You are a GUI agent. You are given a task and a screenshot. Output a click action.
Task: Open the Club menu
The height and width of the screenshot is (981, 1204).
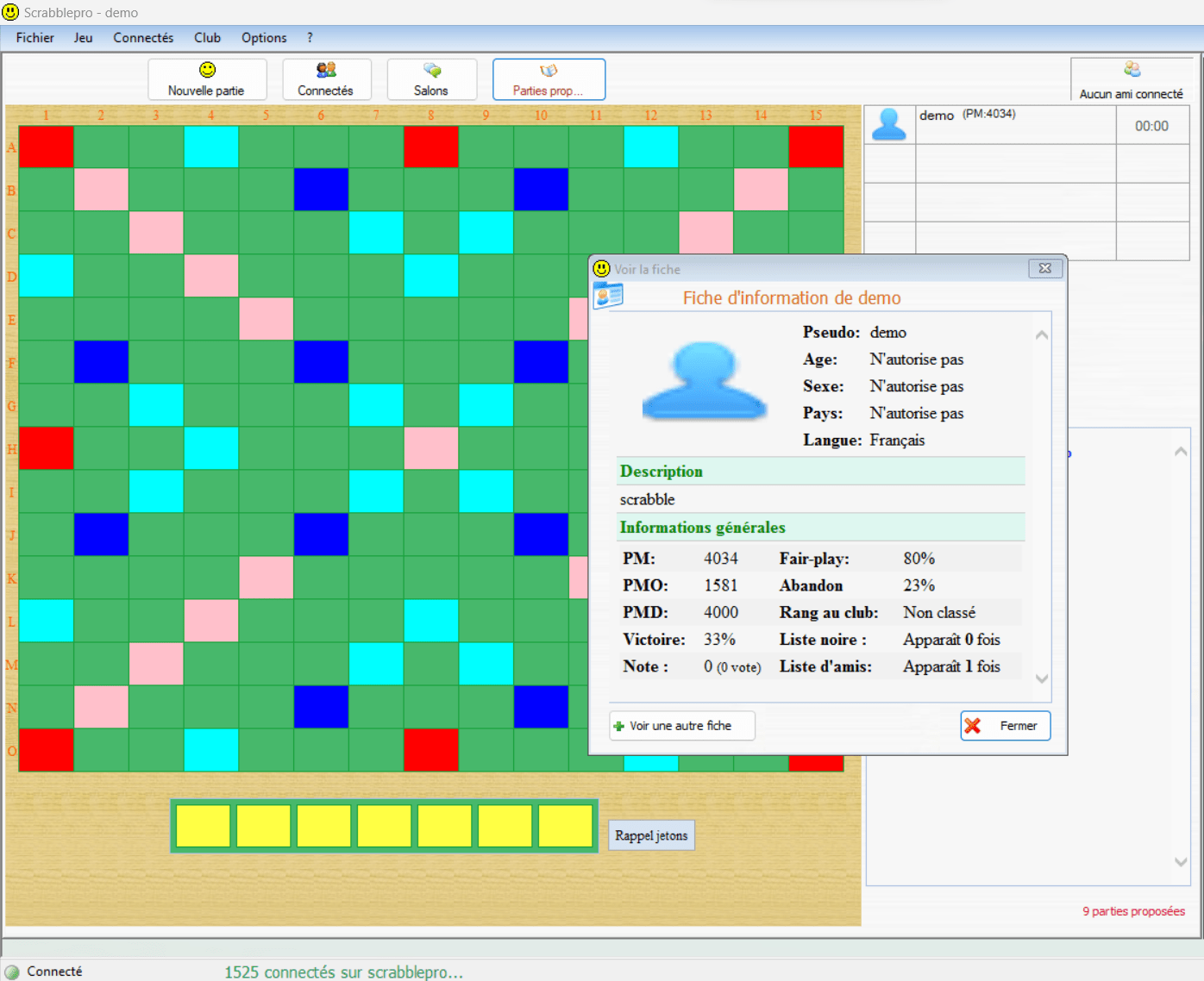point(208,38)
